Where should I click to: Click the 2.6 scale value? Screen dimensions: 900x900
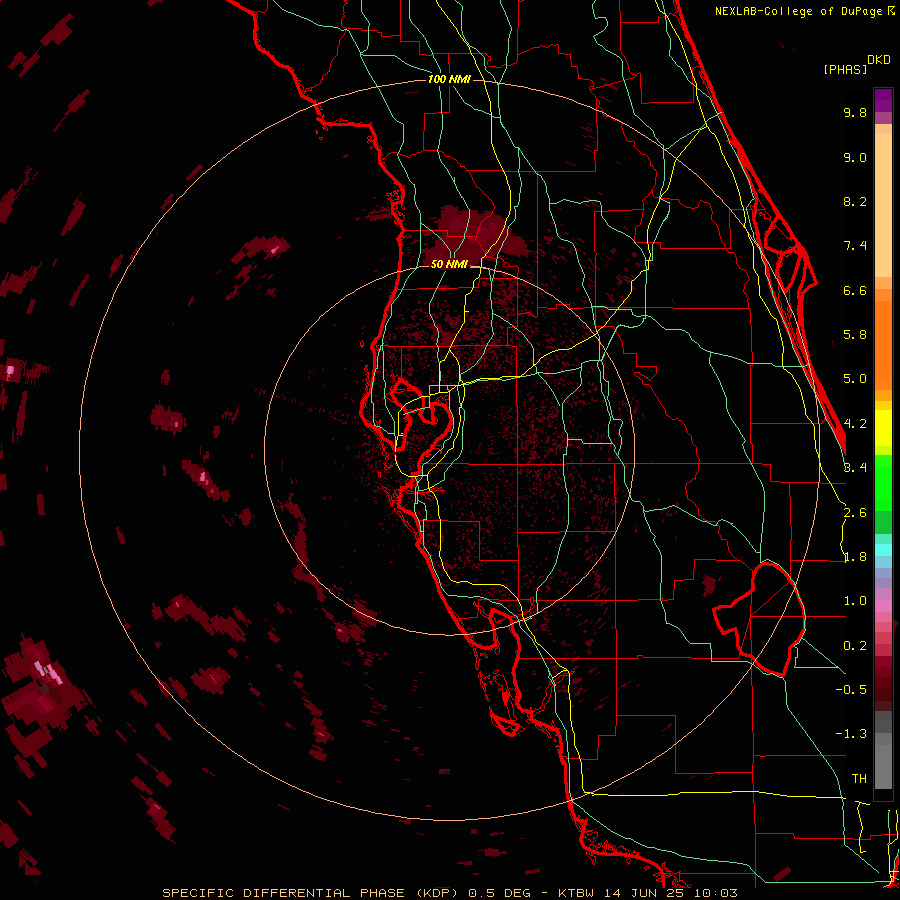pyautogui.click(x=855, y=513)
